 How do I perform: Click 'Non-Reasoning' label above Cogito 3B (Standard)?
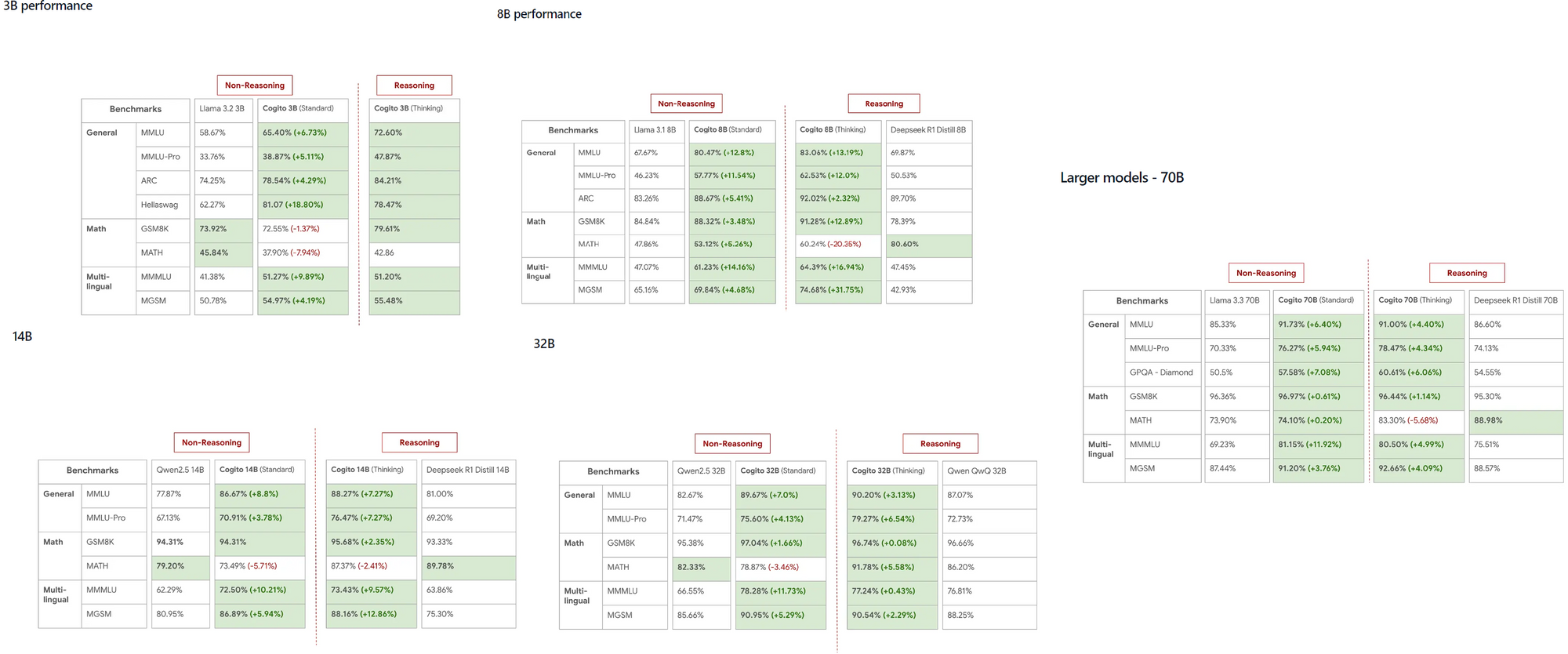[x=255, y=85]
